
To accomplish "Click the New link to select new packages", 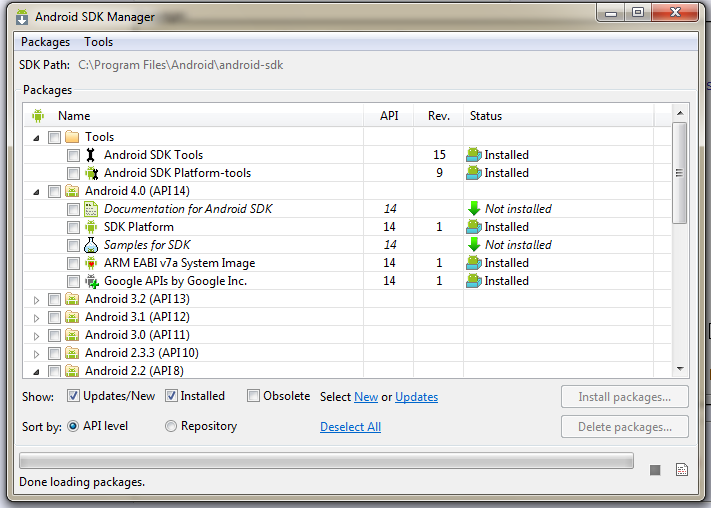I will 366,397.
